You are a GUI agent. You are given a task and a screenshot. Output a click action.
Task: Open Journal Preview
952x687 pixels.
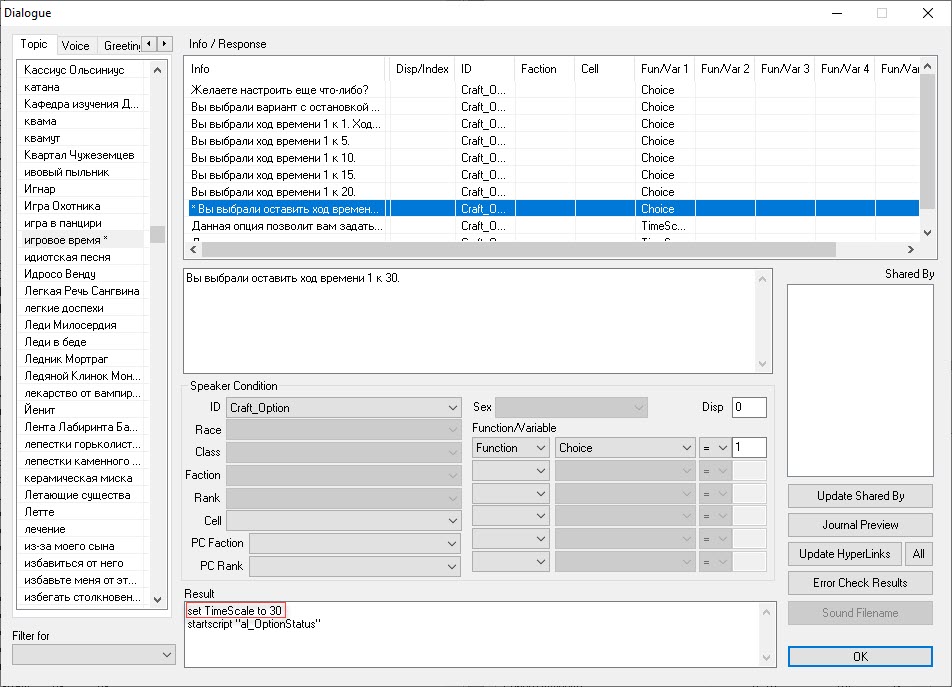(860, 525)
